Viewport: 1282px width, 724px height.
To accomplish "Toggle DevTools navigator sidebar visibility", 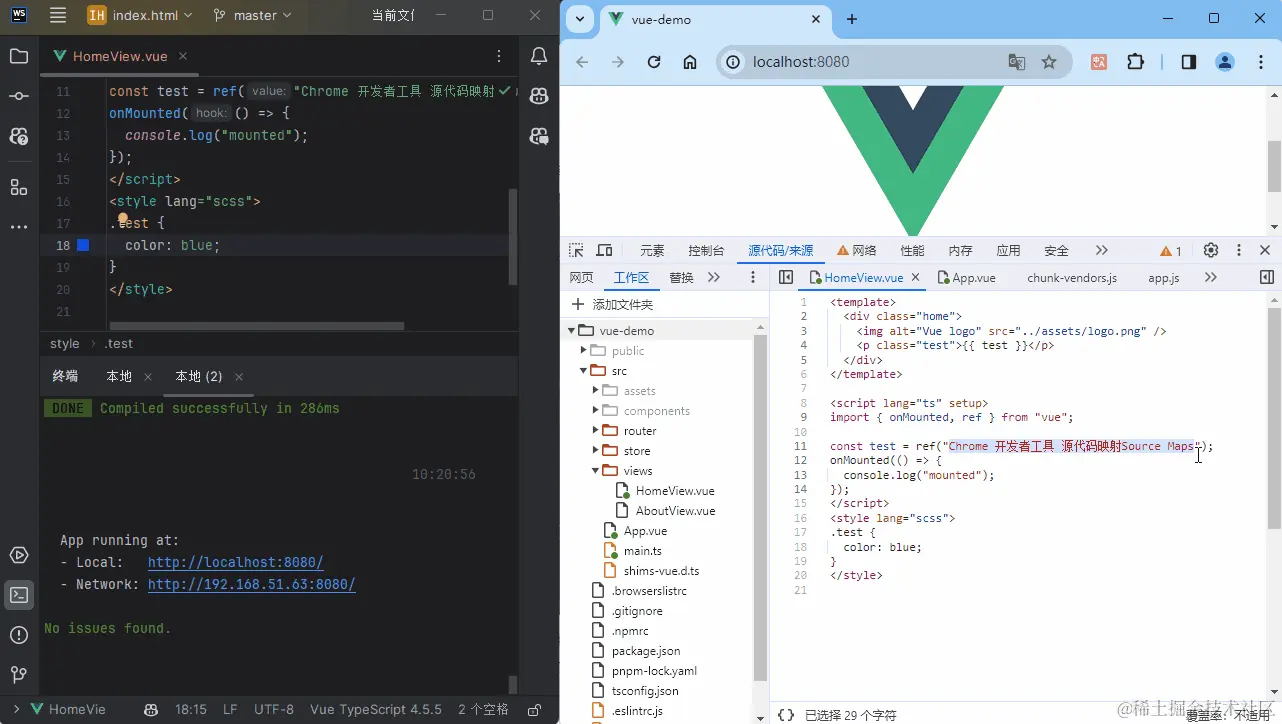I will point(786,277).
